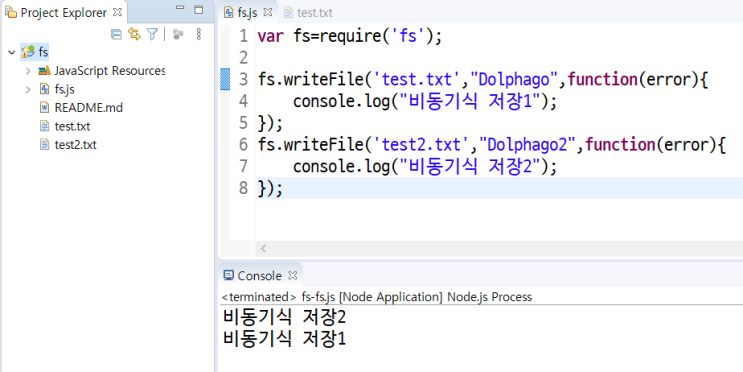Expand the fs.js tree node

click(28, 89)
